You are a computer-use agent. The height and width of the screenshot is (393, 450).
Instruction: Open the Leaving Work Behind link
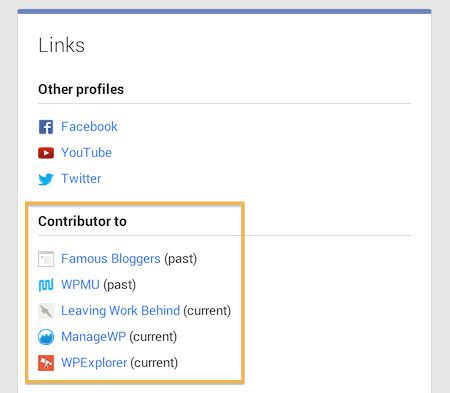coord(120,311)
